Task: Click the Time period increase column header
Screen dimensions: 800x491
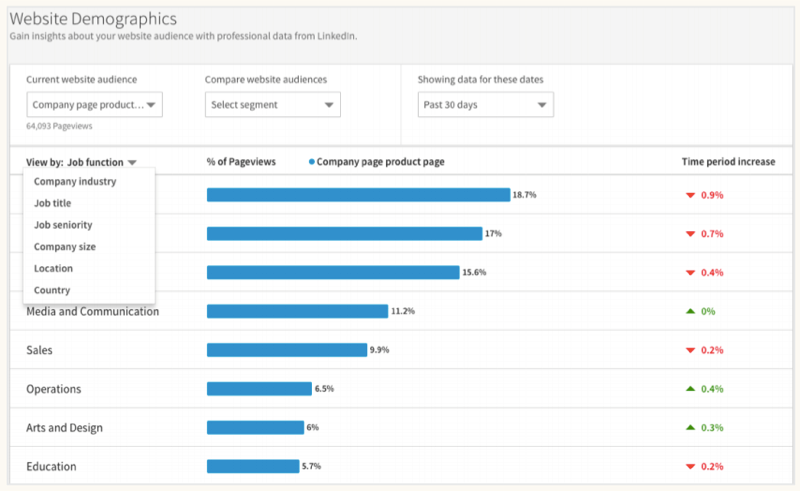Action: (x=728, y=162)
